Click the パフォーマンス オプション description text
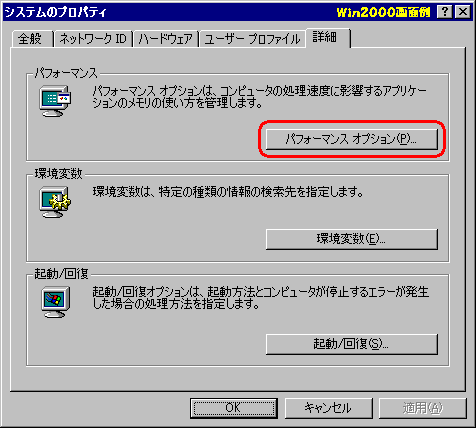476x428 pixels. [259, 97]
